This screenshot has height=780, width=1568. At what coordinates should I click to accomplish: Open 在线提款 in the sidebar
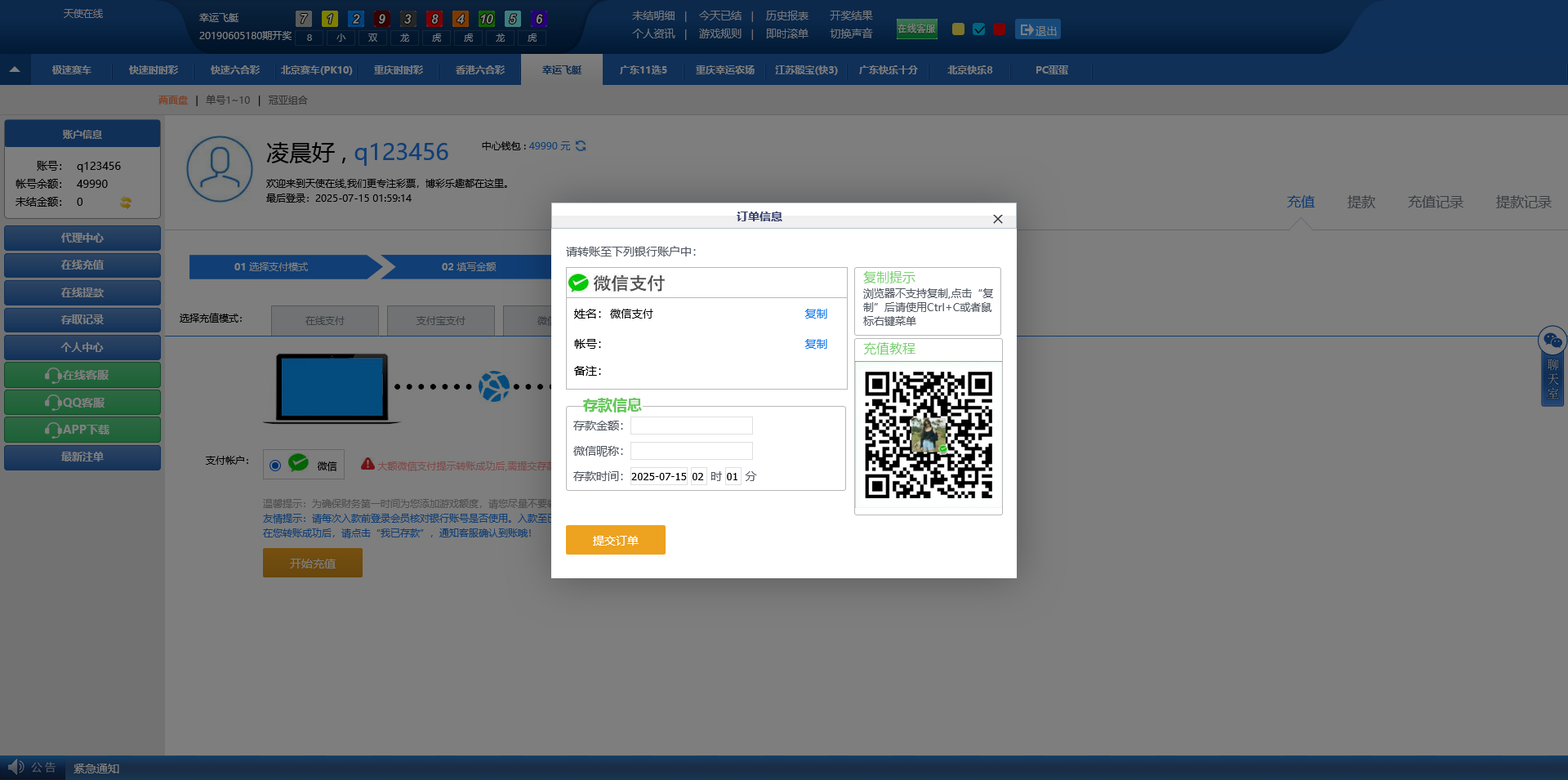82,292
